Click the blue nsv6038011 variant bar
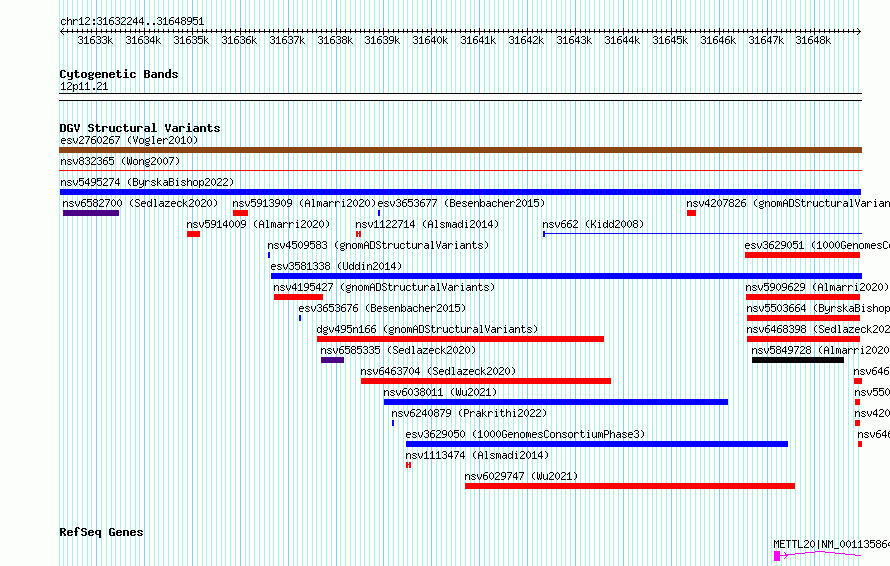The width and height of the screenshot is (890, 566). tap(556, 402)
